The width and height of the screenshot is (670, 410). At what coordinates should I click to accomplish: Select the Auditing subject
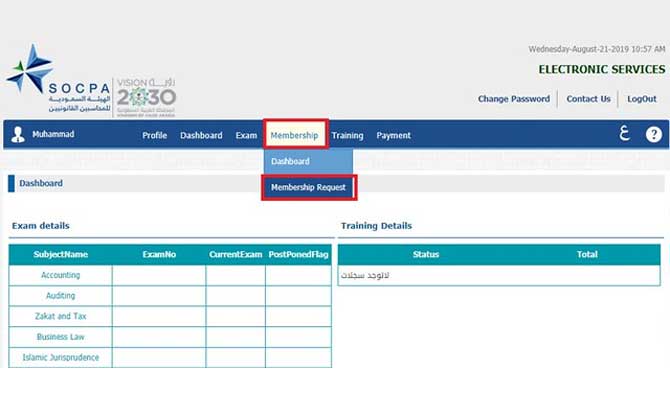click(60, 296)
